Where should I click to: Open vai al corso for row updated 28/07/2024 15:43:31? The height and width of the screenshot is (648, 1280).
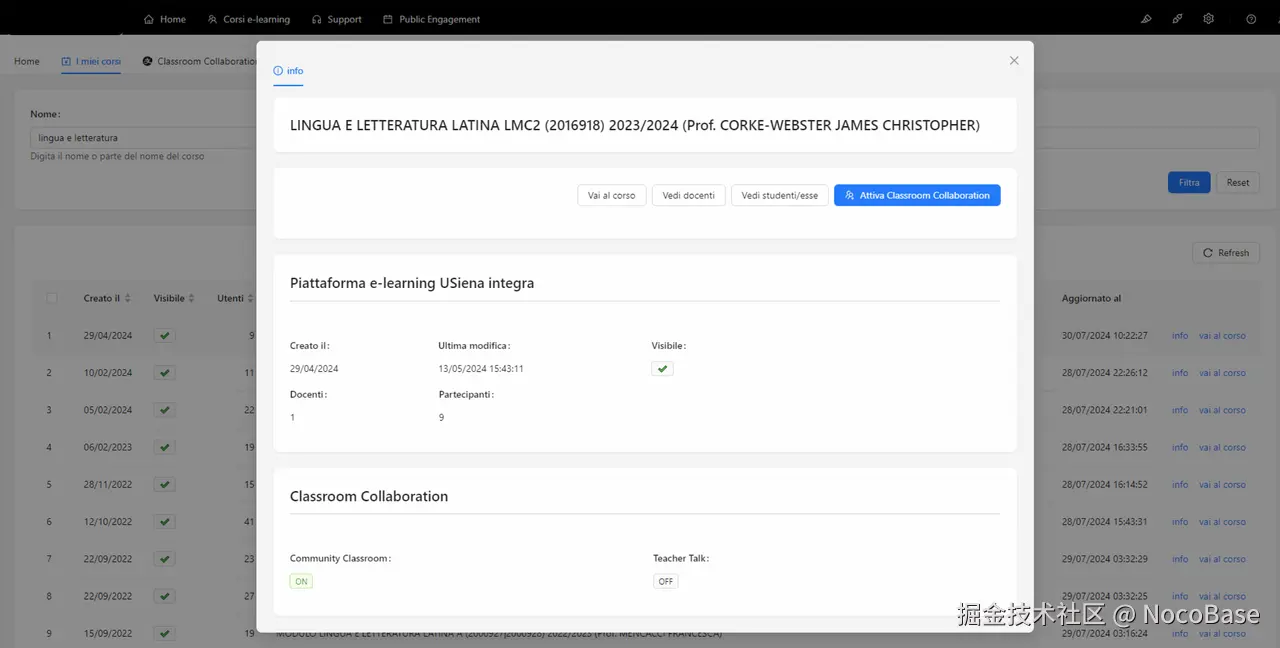tap(1222, 522)
